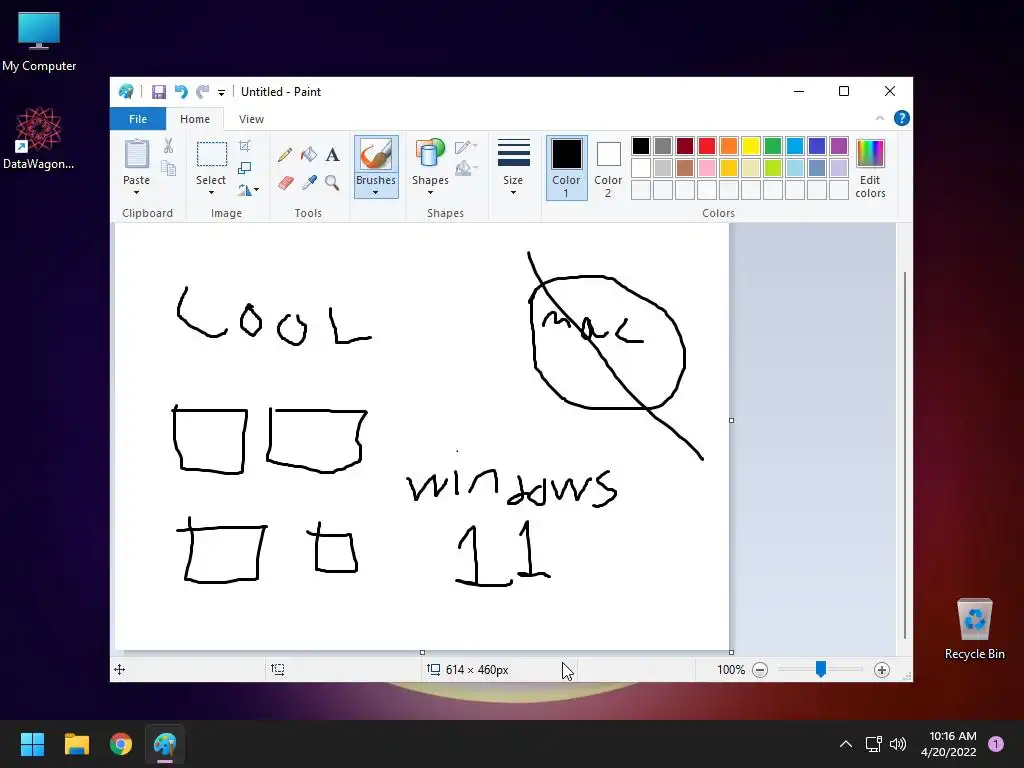
Task: Switch to the View tab
Action: [251, 119]
